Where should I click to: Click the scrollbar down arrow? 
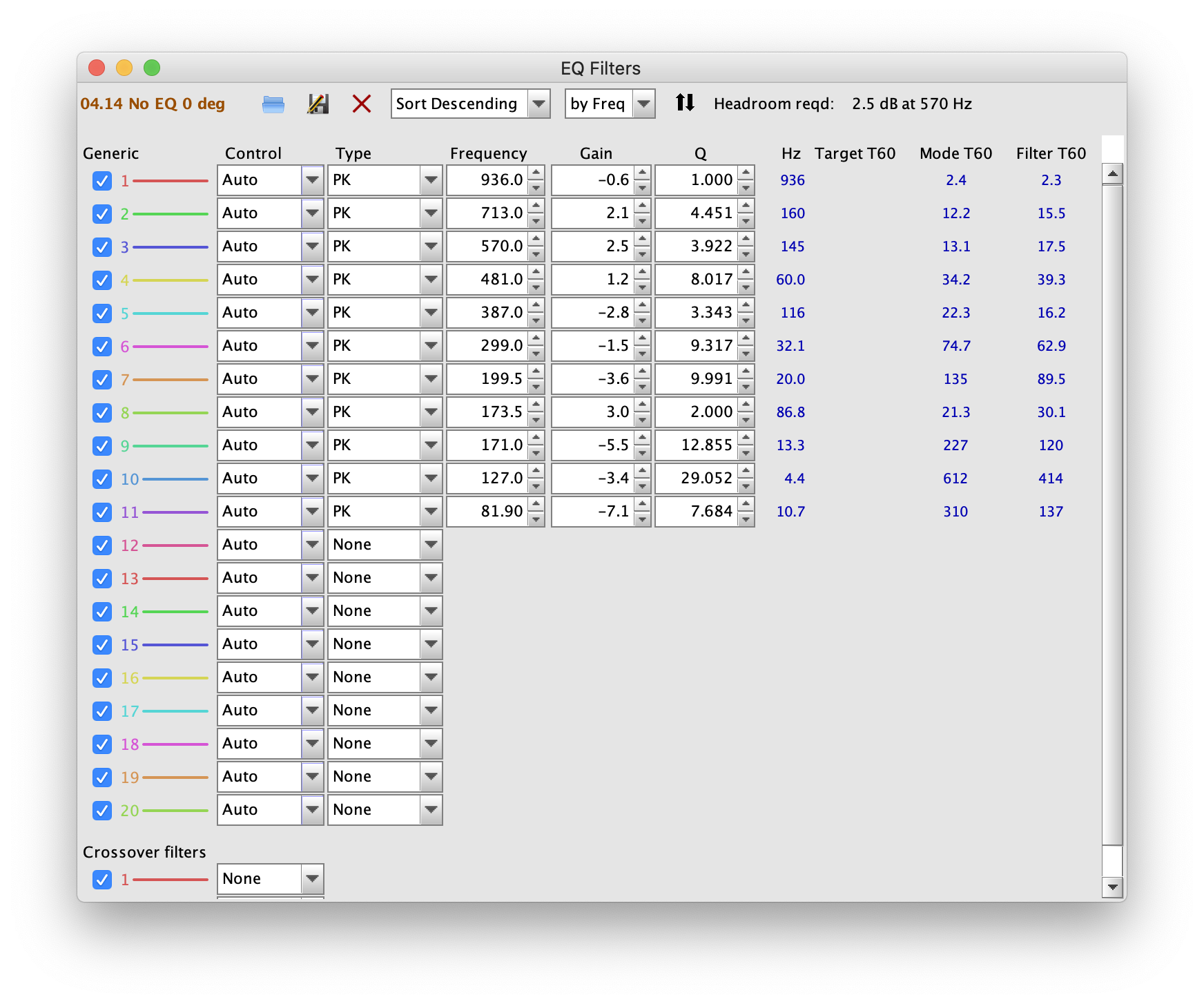tap(1112, 887)
